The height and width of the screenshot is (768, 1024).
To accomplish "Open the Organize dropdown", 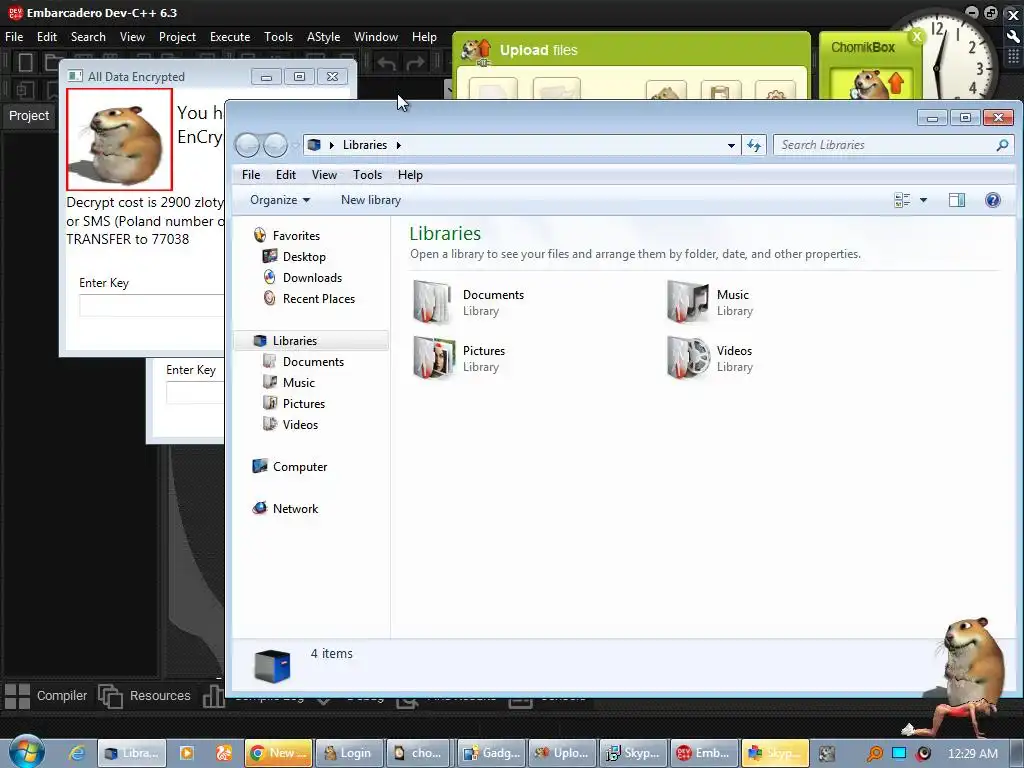I will click(280, 200).
